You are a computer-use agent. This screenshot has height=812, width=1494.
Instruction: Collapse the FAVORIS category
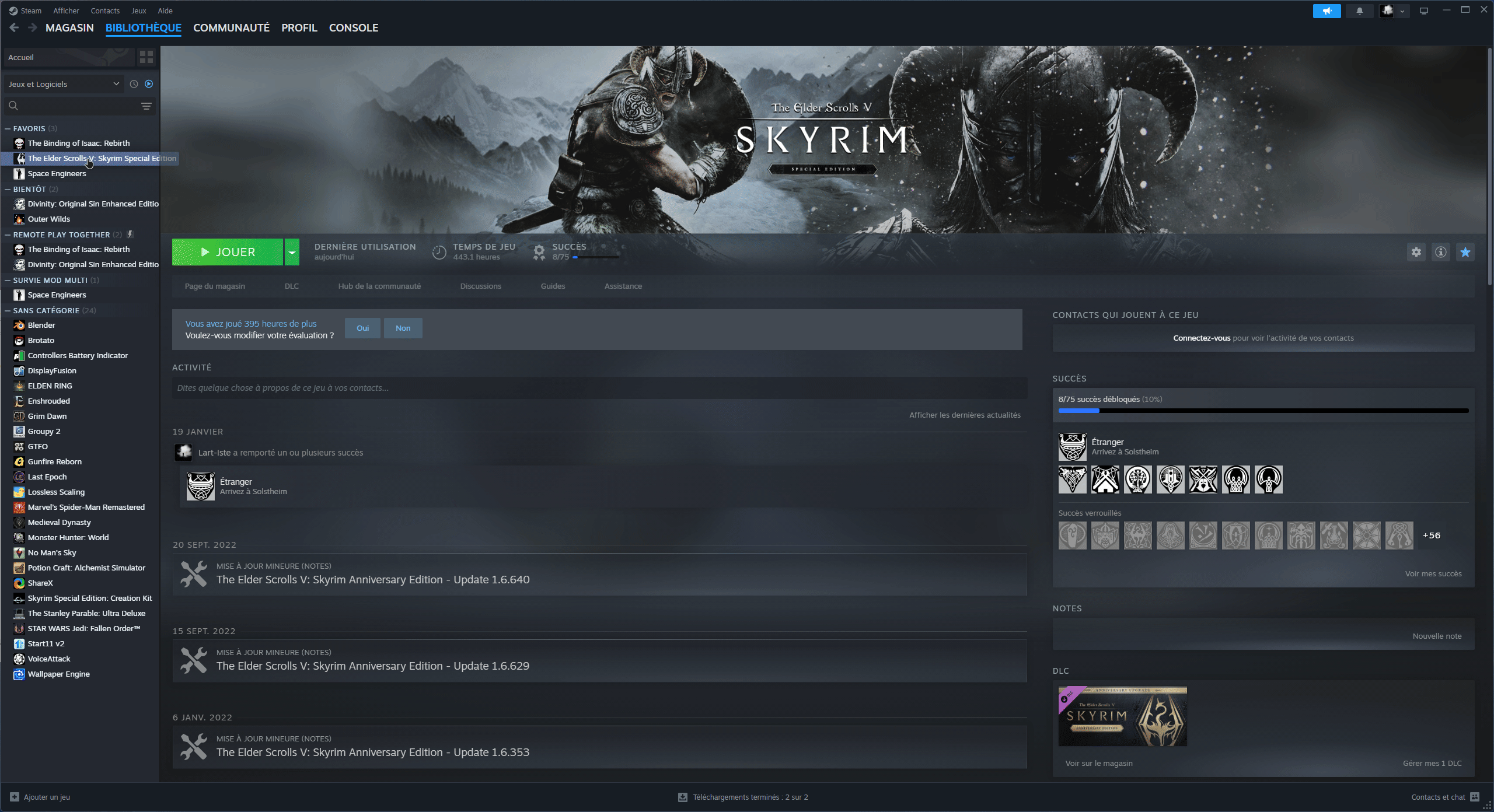pos(8,128)
